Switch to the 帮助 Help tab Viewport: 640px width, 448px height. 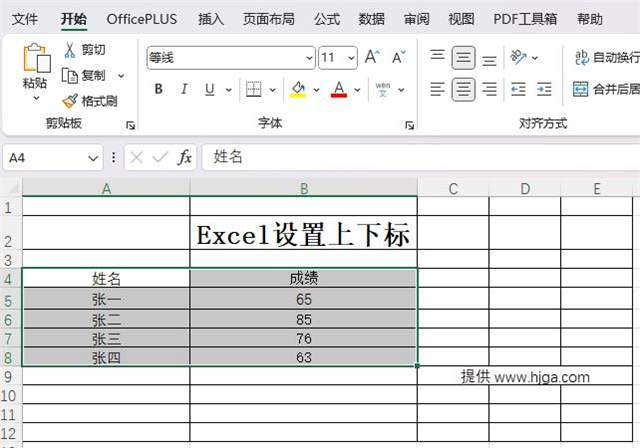590,19
